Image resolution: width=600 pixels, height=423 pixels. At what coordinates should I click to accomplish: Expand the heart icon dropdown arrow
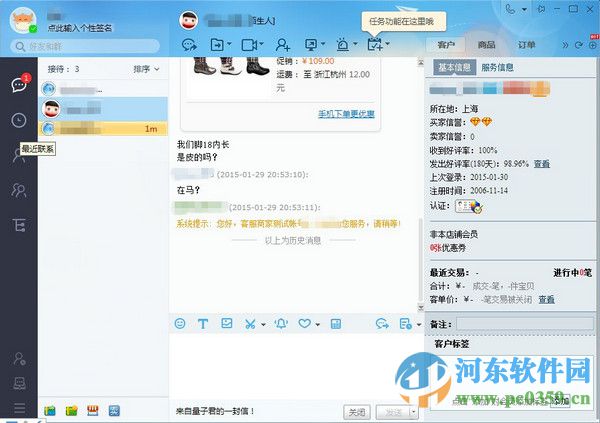pos(318,325)
